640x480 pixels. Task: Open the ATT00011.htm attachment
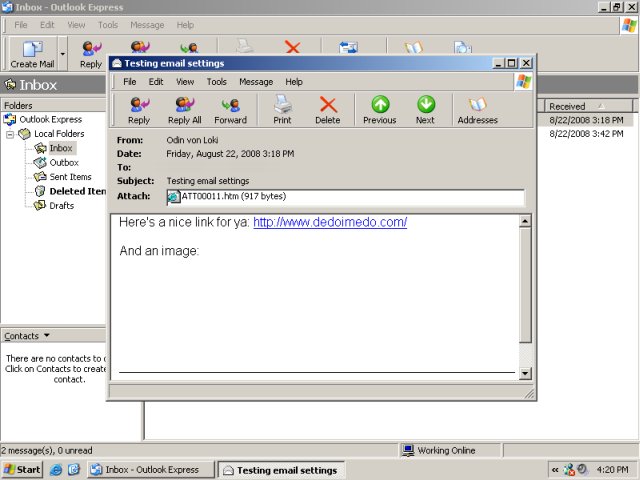[227, 196]
